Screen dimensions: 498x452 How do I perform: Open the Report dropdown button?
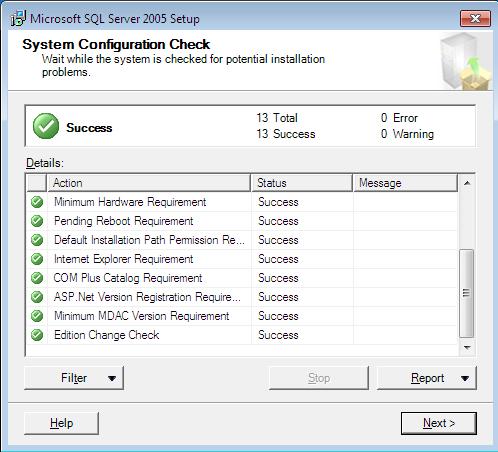coord(427,378)
